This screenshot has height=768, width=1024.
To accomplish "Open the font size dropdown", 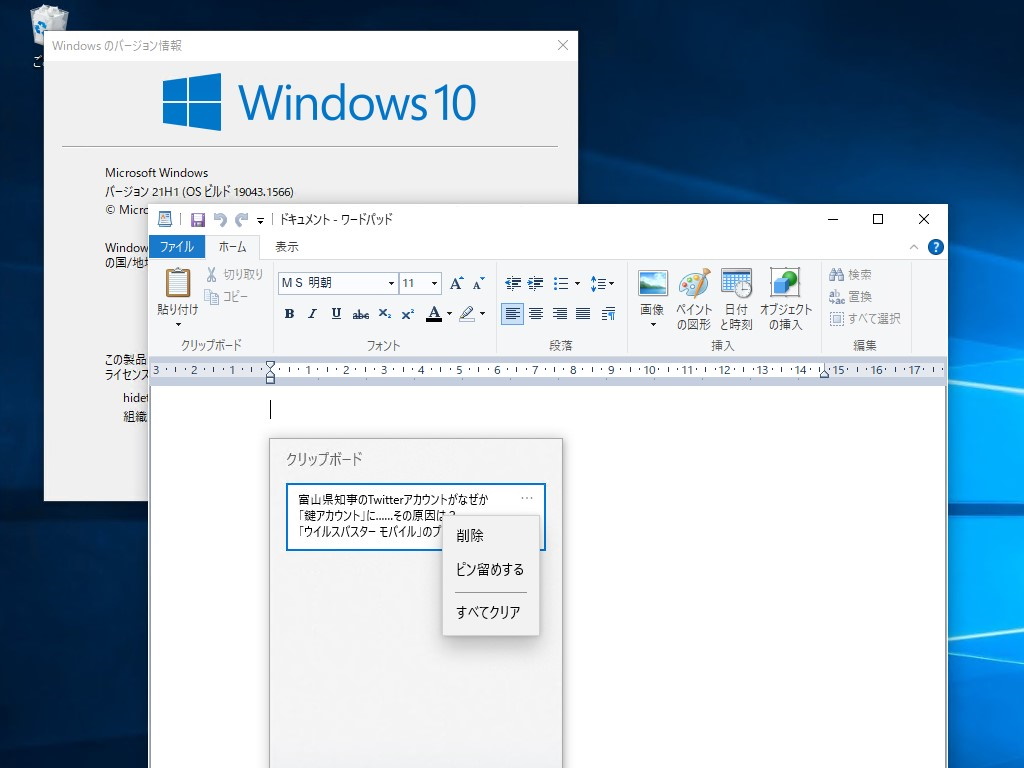I will click(433, 283).
